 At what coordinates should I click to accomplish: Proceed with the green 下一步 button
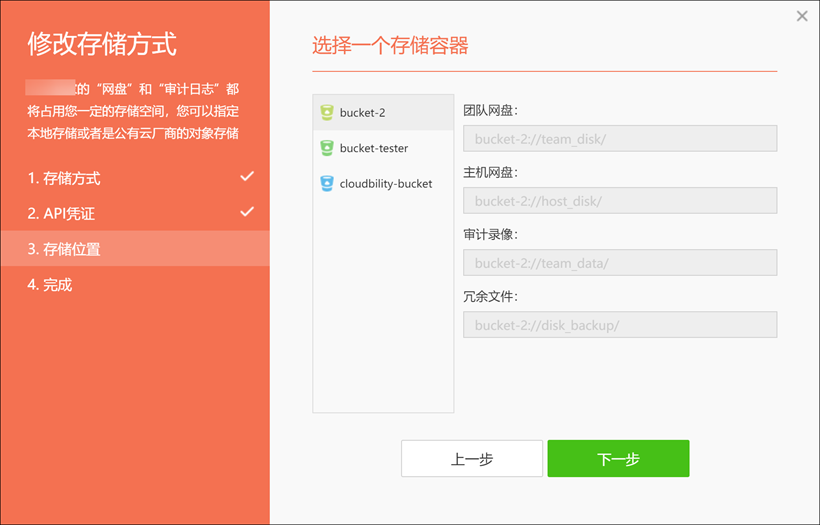618,459
